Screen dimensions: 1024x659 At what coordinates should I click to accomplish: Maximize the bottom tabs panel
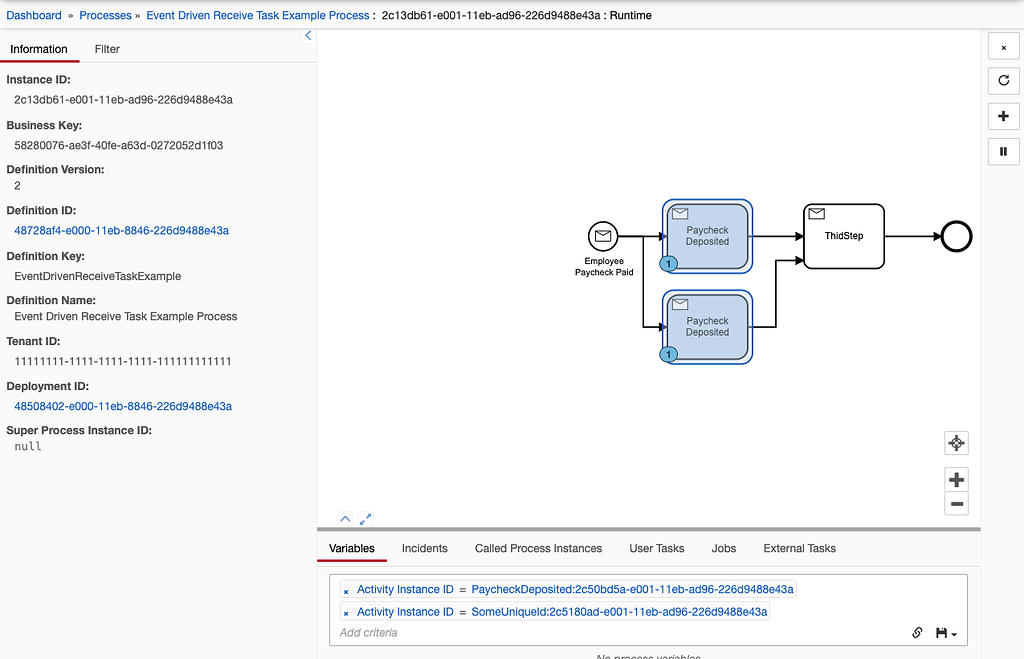click(x=366, y=519)
